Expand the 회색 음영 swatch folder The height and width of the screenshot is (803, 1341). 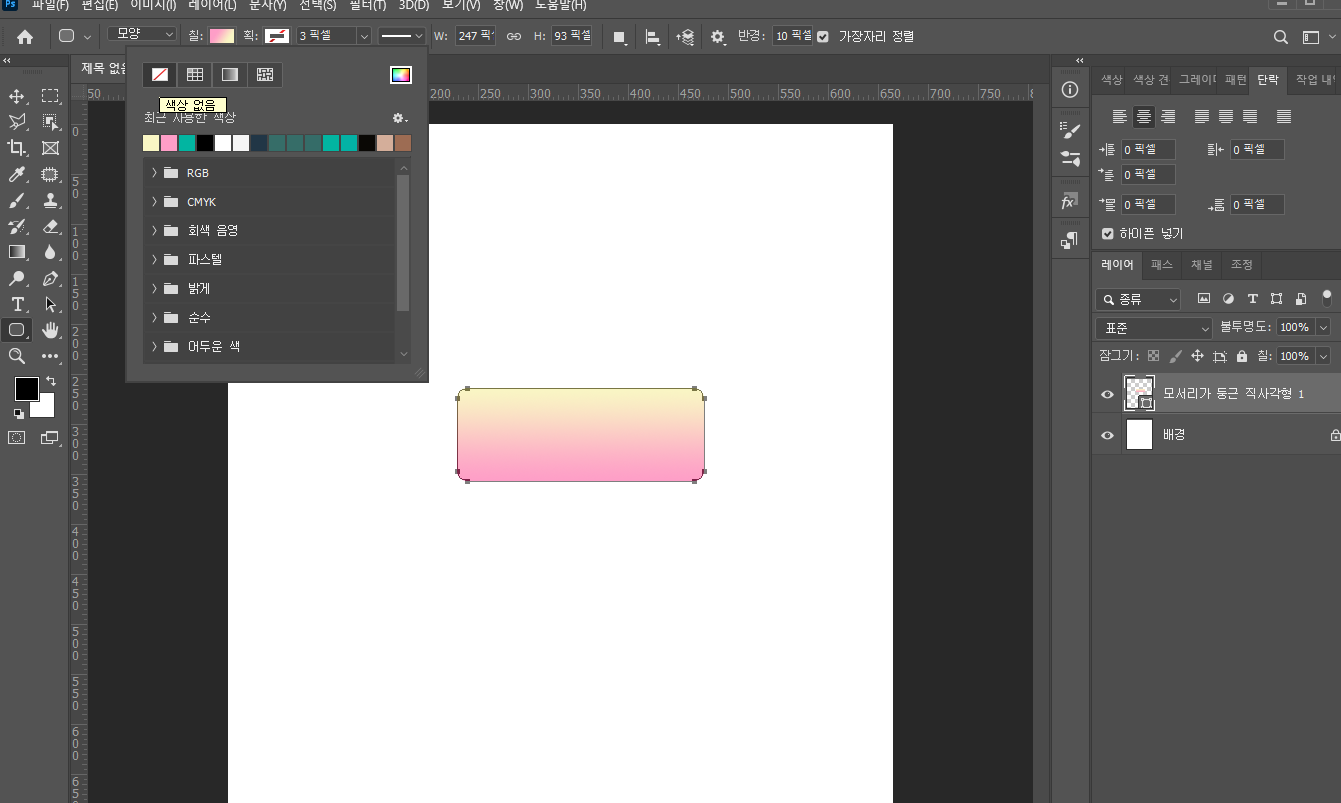(x=154, y=231)
